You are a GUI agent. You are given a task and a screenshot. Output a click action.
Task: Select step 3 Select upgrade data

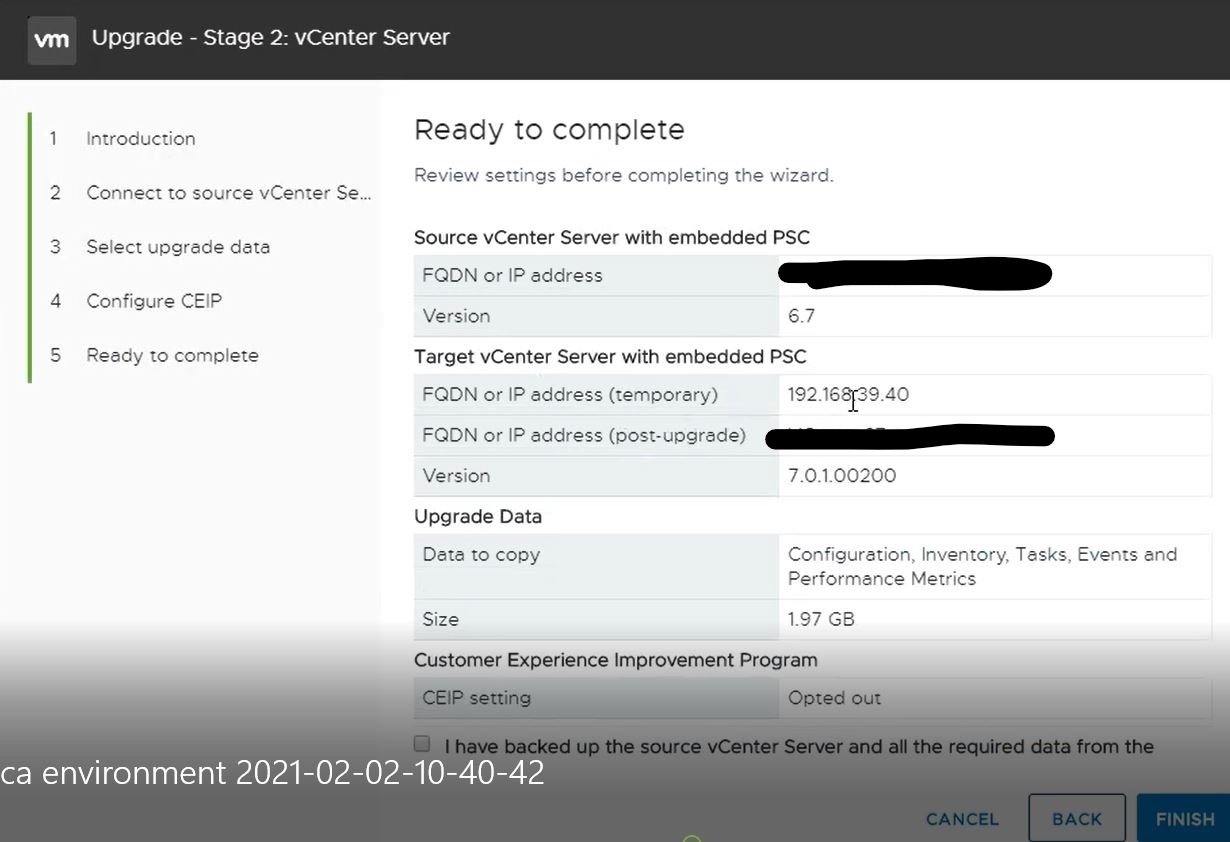[x=178, y=247]
